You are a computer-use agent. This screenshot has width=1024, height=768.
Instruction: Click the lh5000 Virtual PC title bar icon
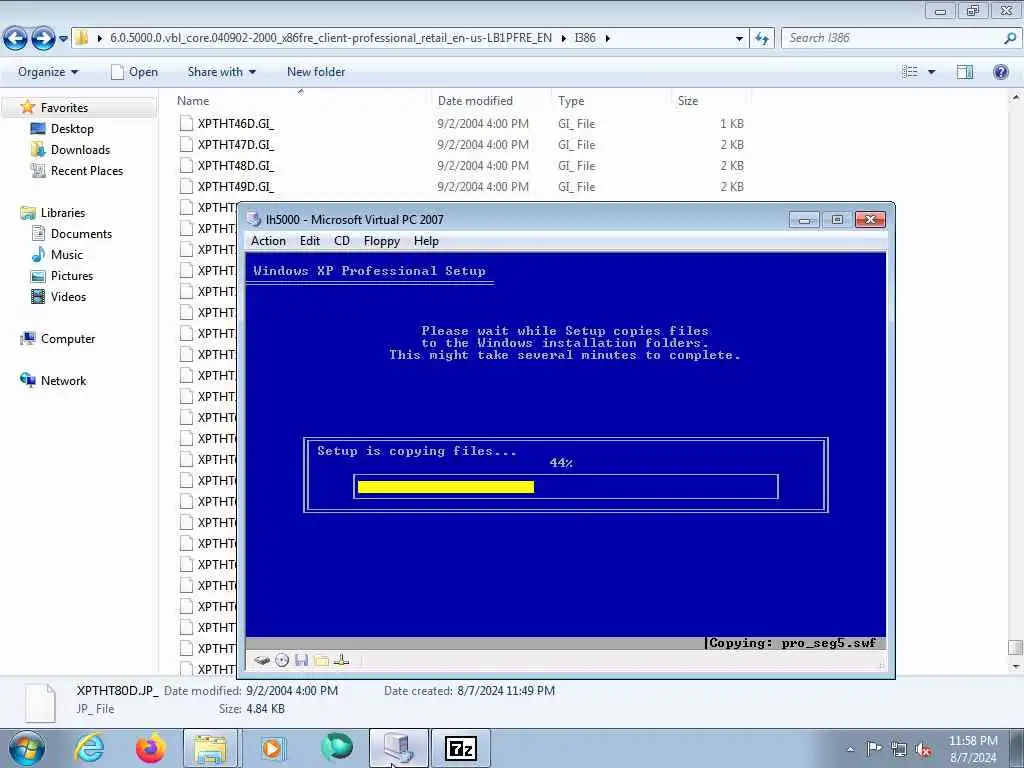[x=254, y=219]
